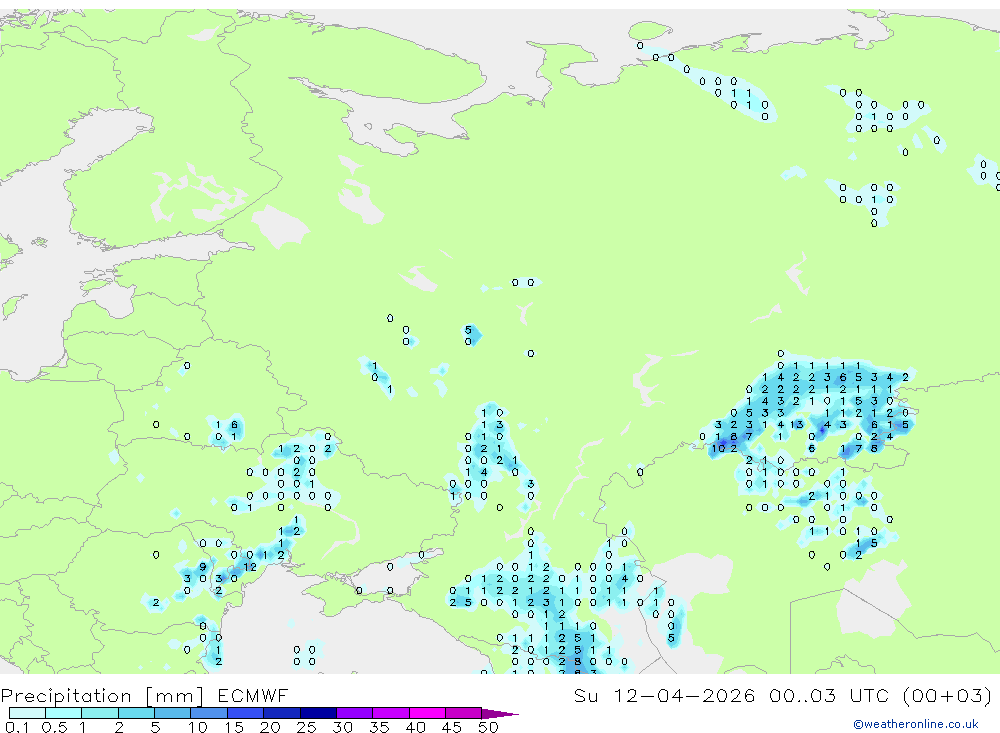1000x733 pixels.
Task: Select the 40–45 mm magenta legend swatch
Action: (x=427, y=713)
